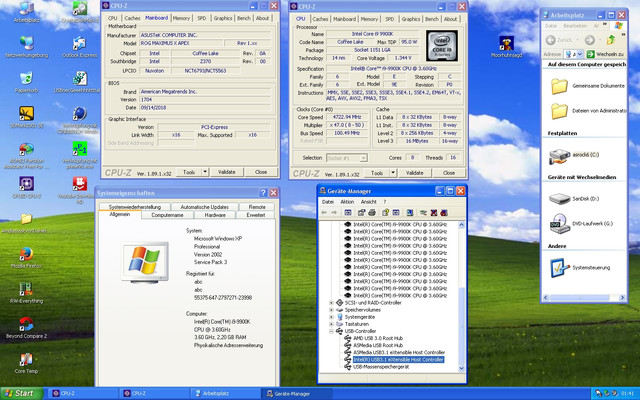640x400 pixels.
Task: Select ASMedia USB3.1 eXtensible Host Controller entry
Action: click(399, 352)
